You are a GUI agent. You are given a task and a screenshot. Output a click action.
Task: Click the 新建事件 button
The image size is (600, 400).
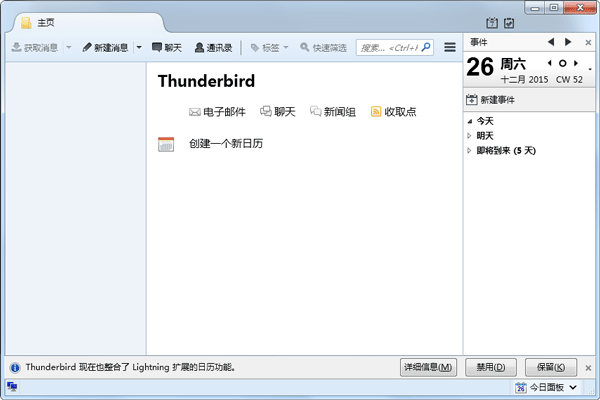coord(491,100)
